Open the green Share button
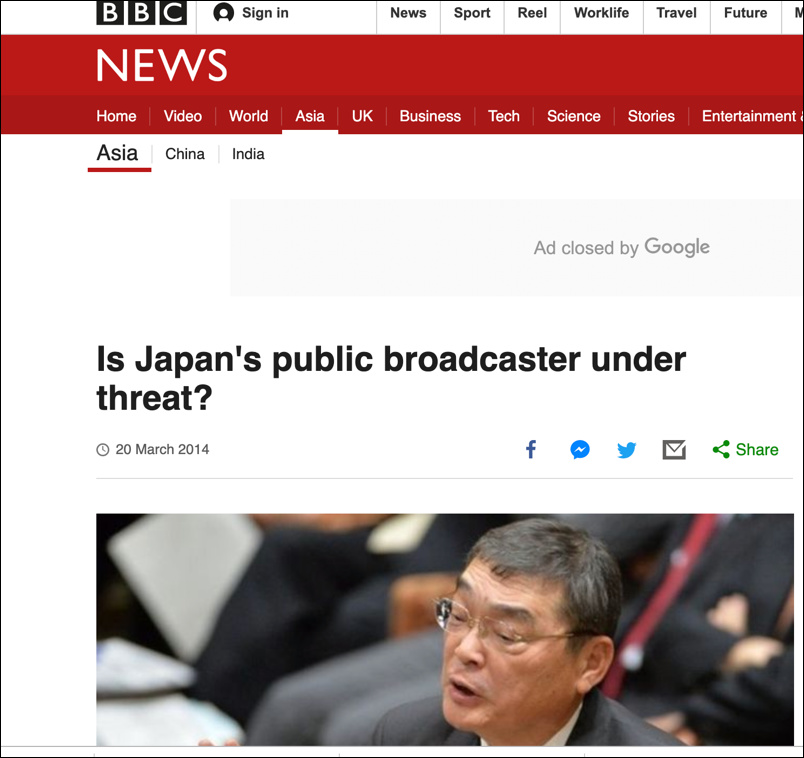Screen dimensions: 804x758 pyautogui.click(x=746, y=450)
